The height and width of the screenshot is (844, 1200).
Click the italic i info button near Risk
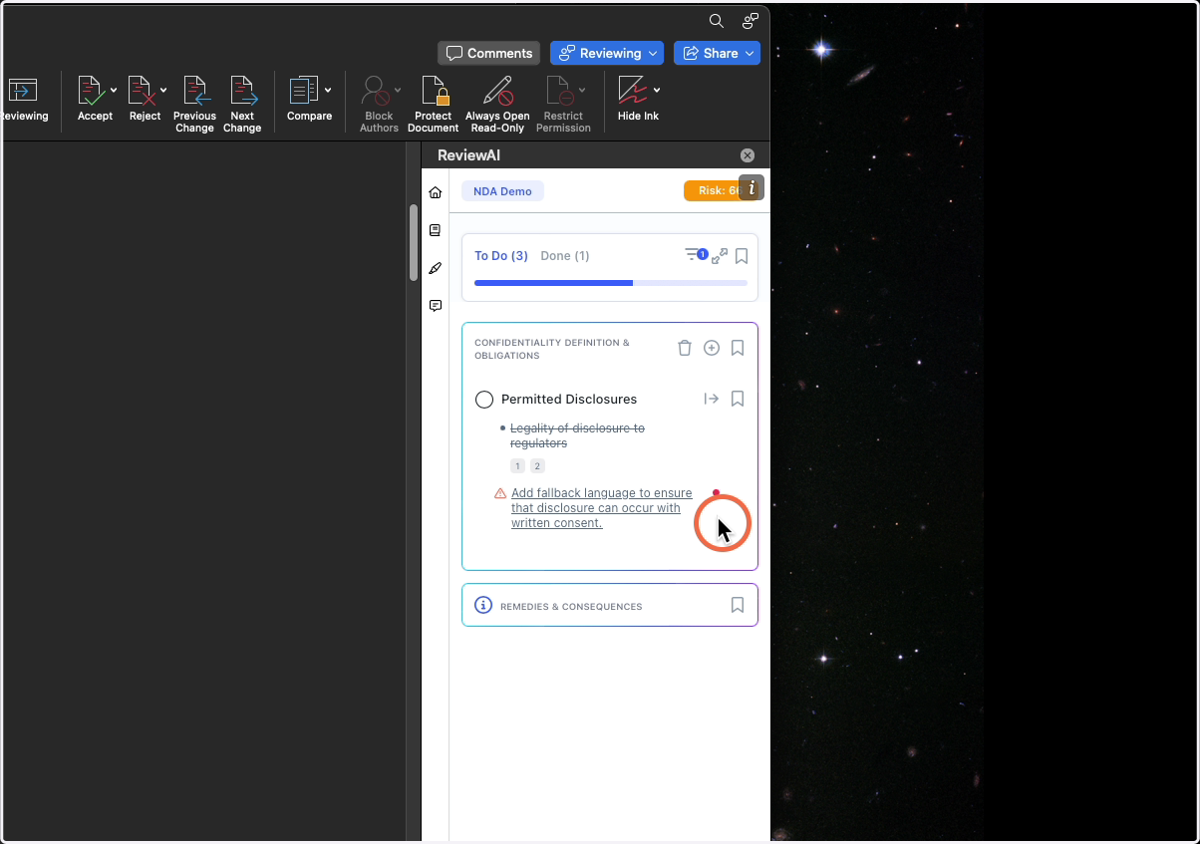point(751,188)
